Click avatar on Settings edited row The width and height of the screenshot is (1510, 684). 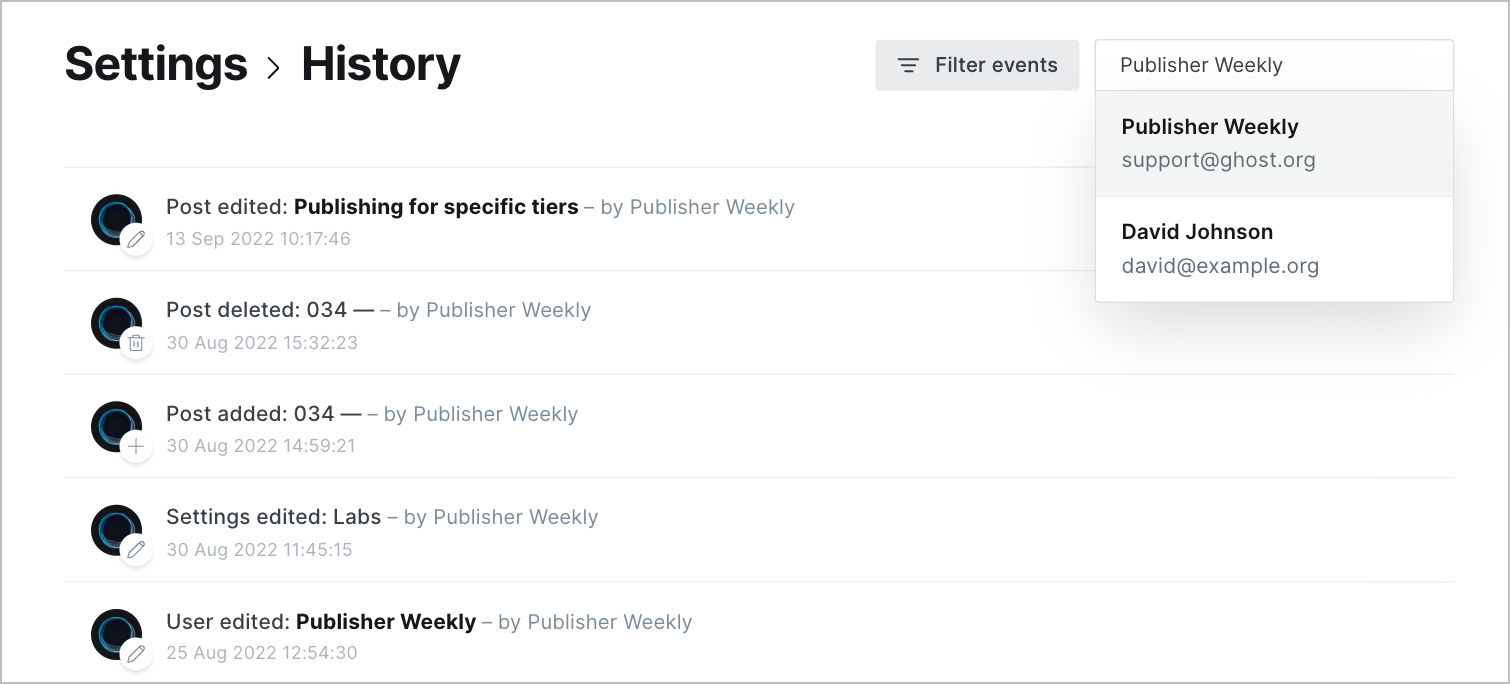pos(116,530)
